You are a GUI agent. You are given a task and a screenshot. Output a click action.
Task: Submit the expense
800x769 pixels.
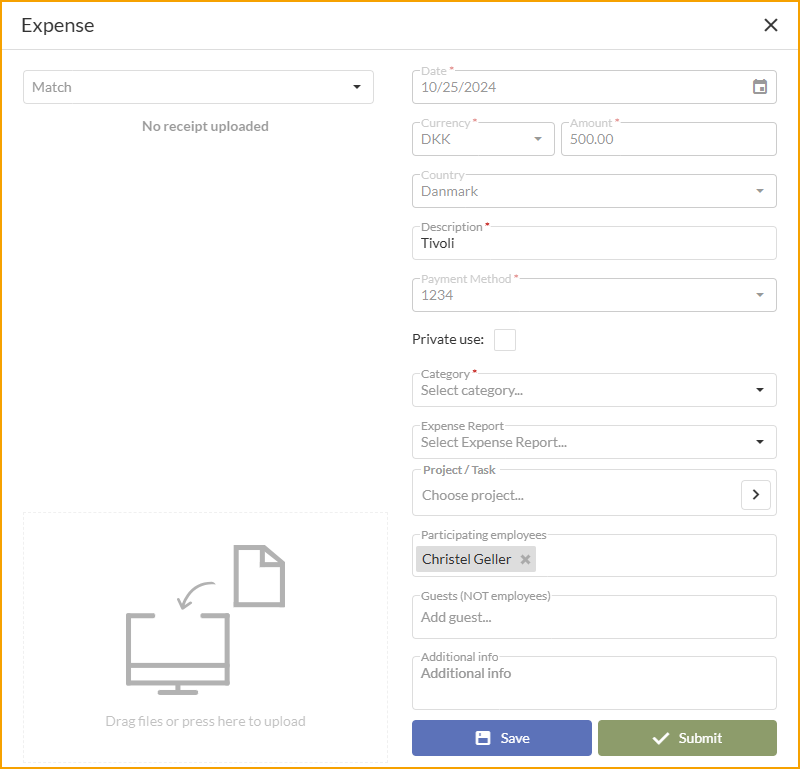coord(686,738)
